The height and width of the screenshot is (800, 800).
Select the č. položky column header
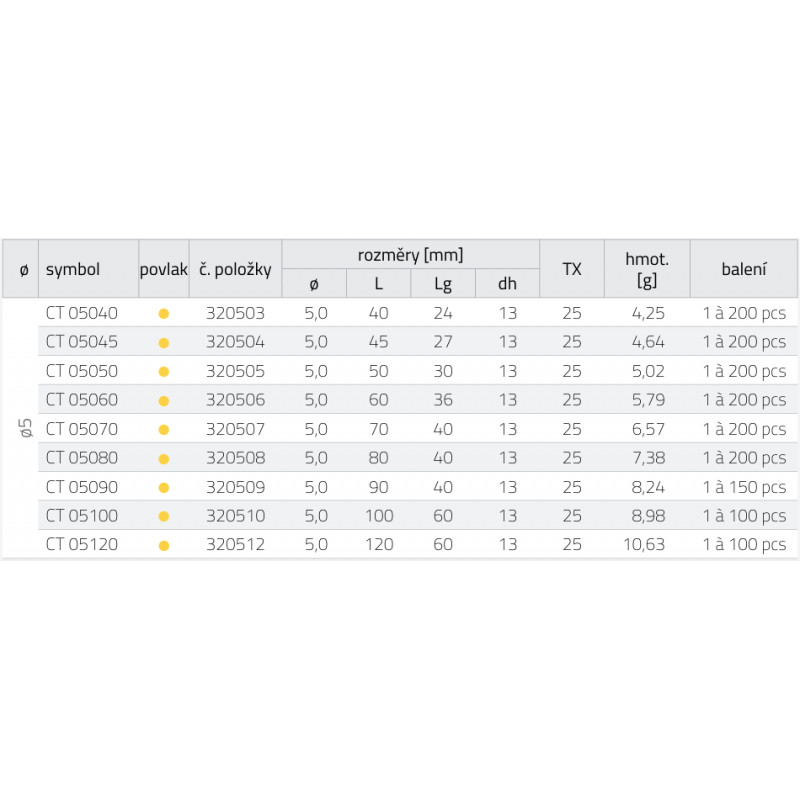(235, 269)
